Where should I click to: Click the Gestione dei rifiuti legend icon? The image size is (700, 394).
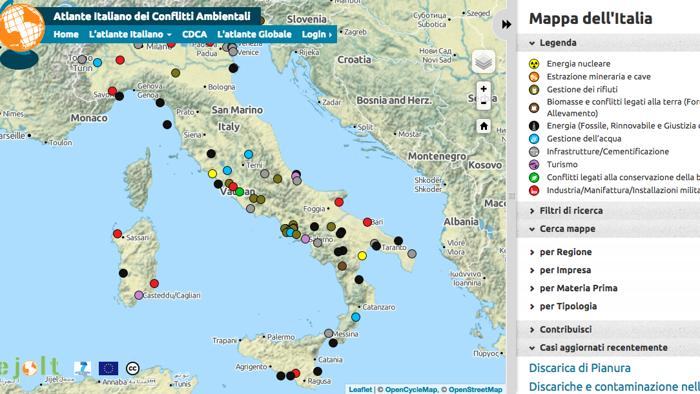[534, 90]
